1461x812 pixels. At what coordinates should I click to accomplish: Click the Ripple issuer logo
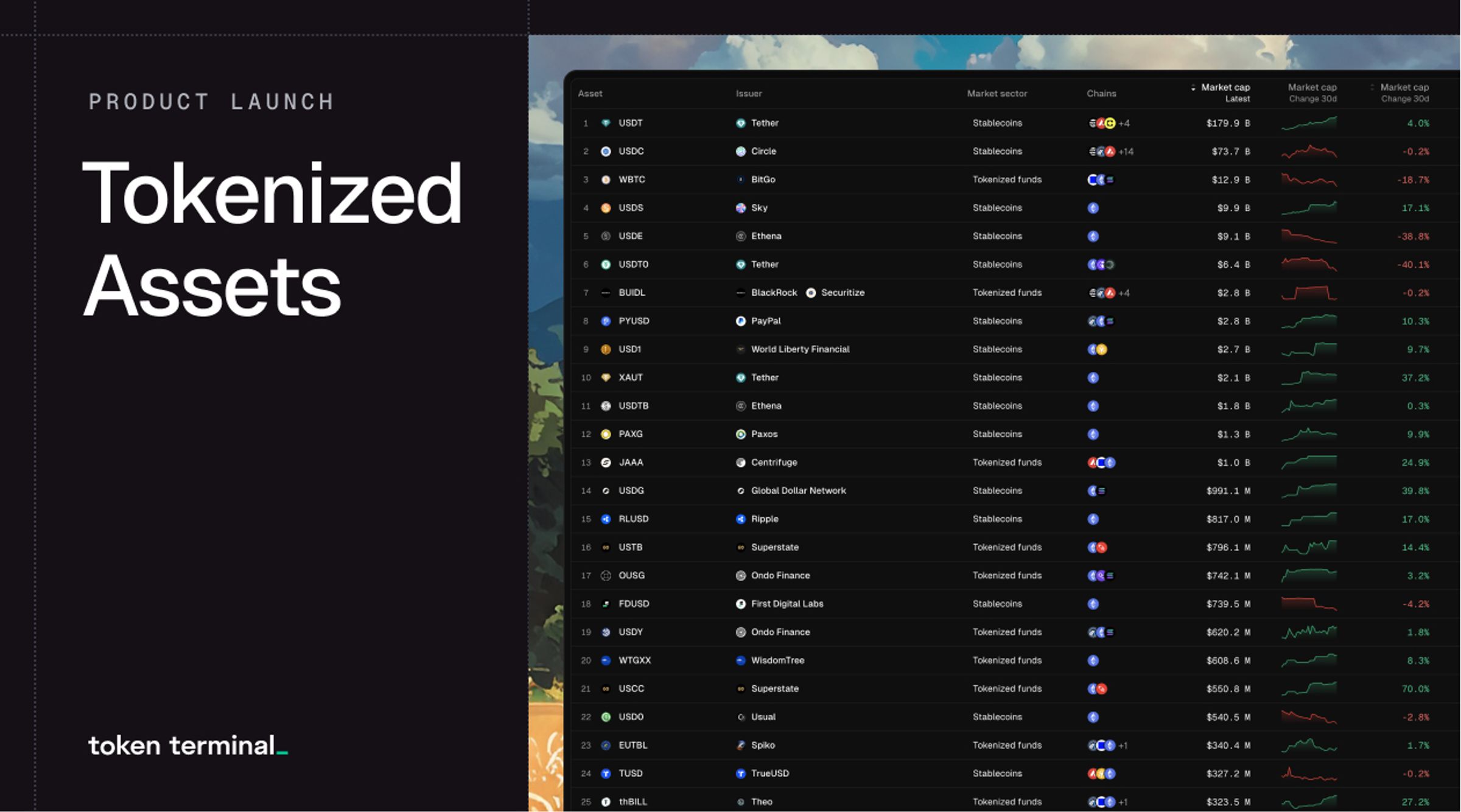[741, 519]
